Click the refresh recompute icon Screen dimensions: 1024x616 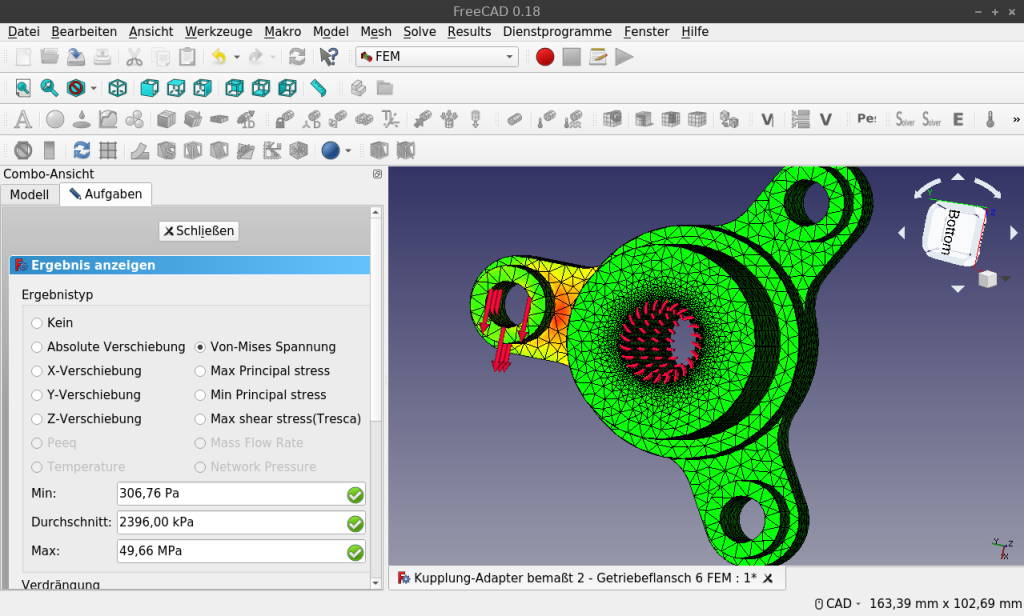point(297,57)
